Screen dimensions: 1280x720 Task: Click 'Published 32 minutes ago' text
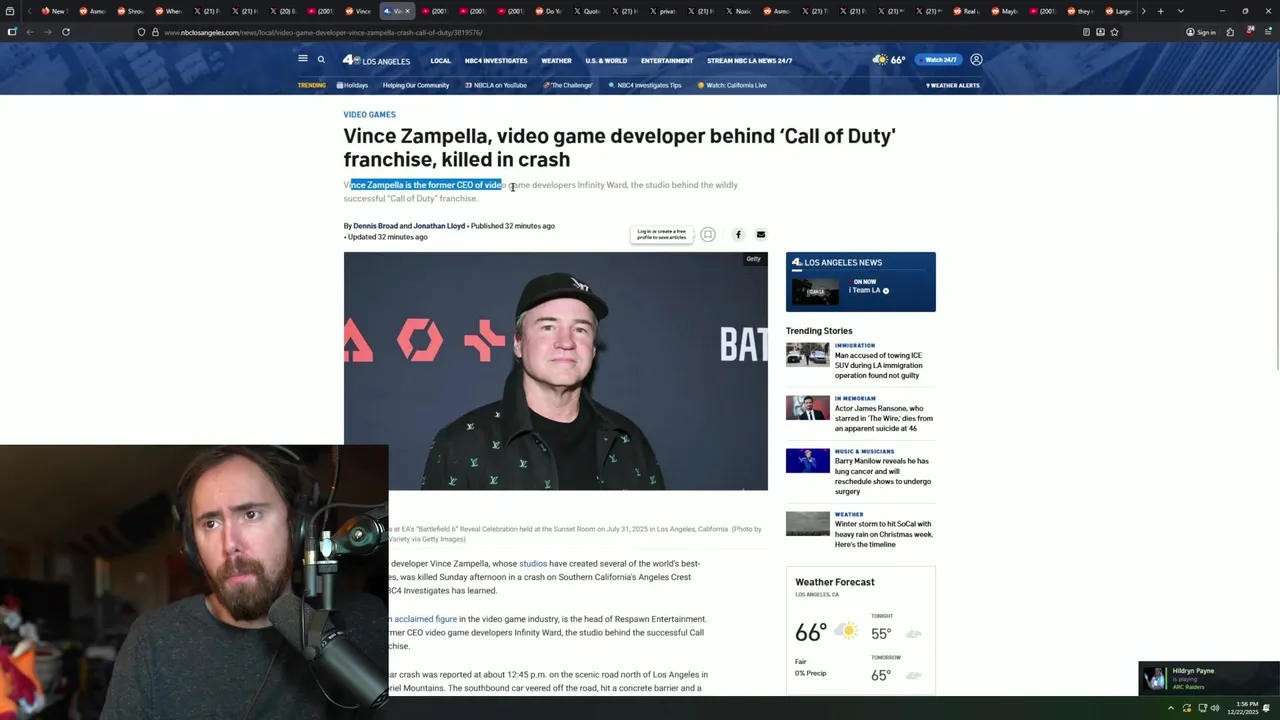click(512, 226)
